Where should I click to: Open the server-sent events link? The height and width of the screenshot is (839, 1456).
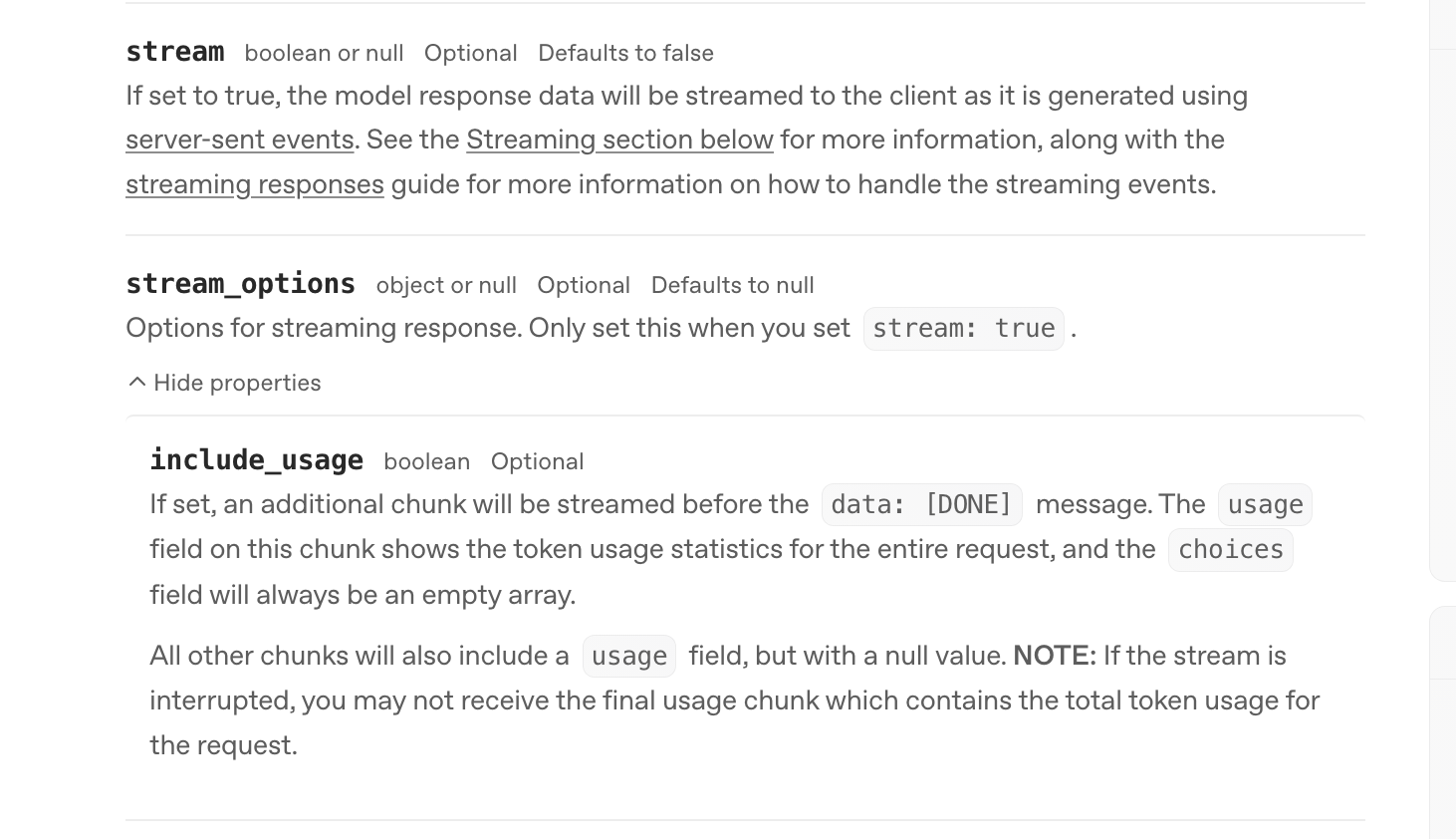click(239, 140)
